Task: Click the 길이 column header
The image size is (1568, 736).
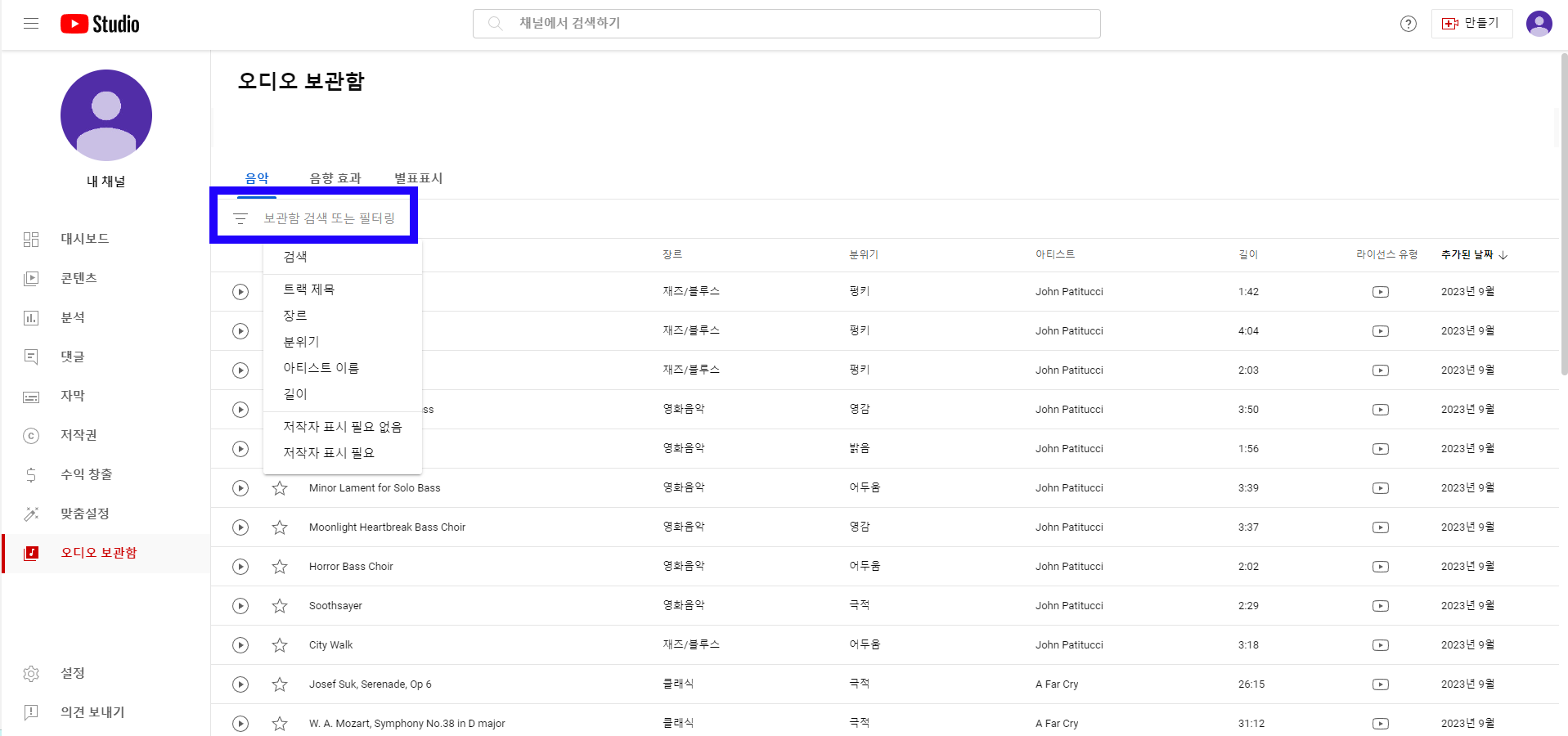Action: coord(1248,255)
